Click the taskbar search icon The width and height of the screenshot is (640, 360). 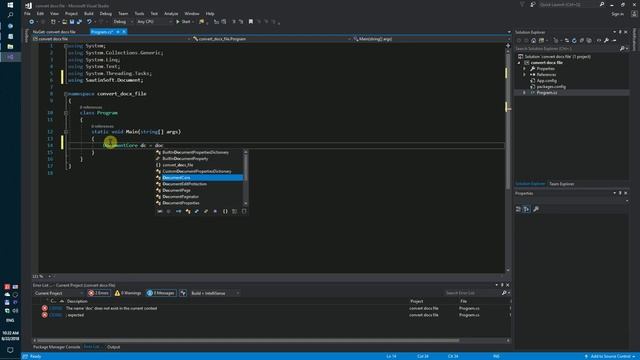point(10,15)
